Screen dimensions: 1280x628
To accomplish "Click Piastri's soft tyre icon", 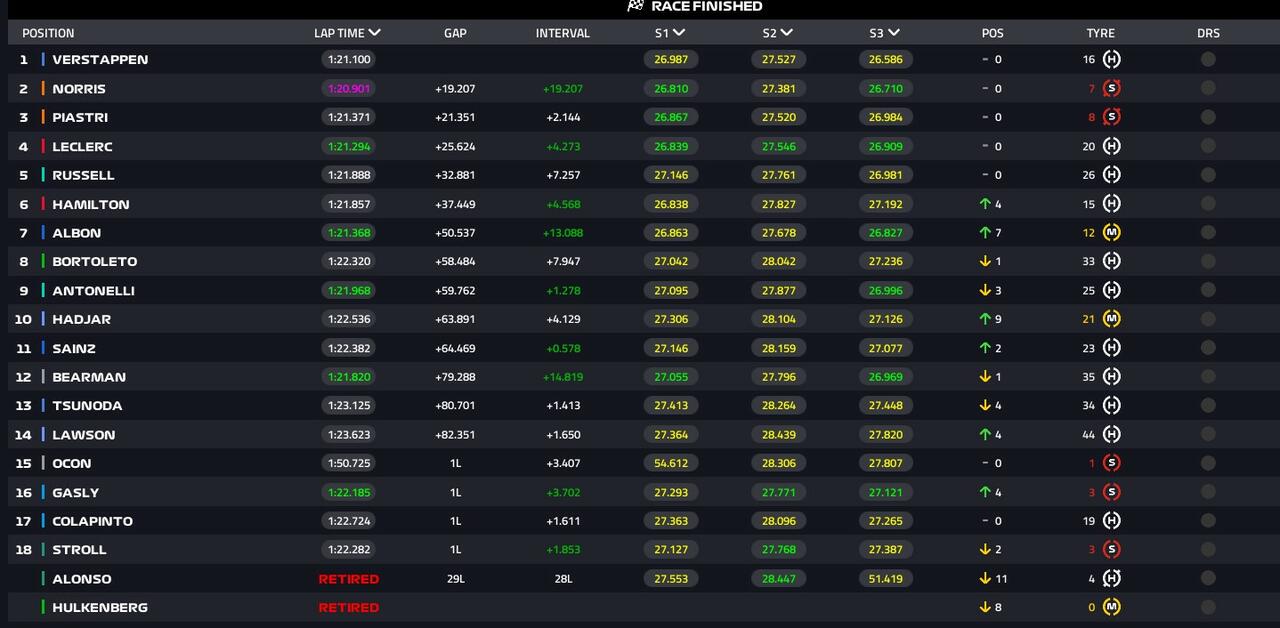I will (x=1111, y=117).
